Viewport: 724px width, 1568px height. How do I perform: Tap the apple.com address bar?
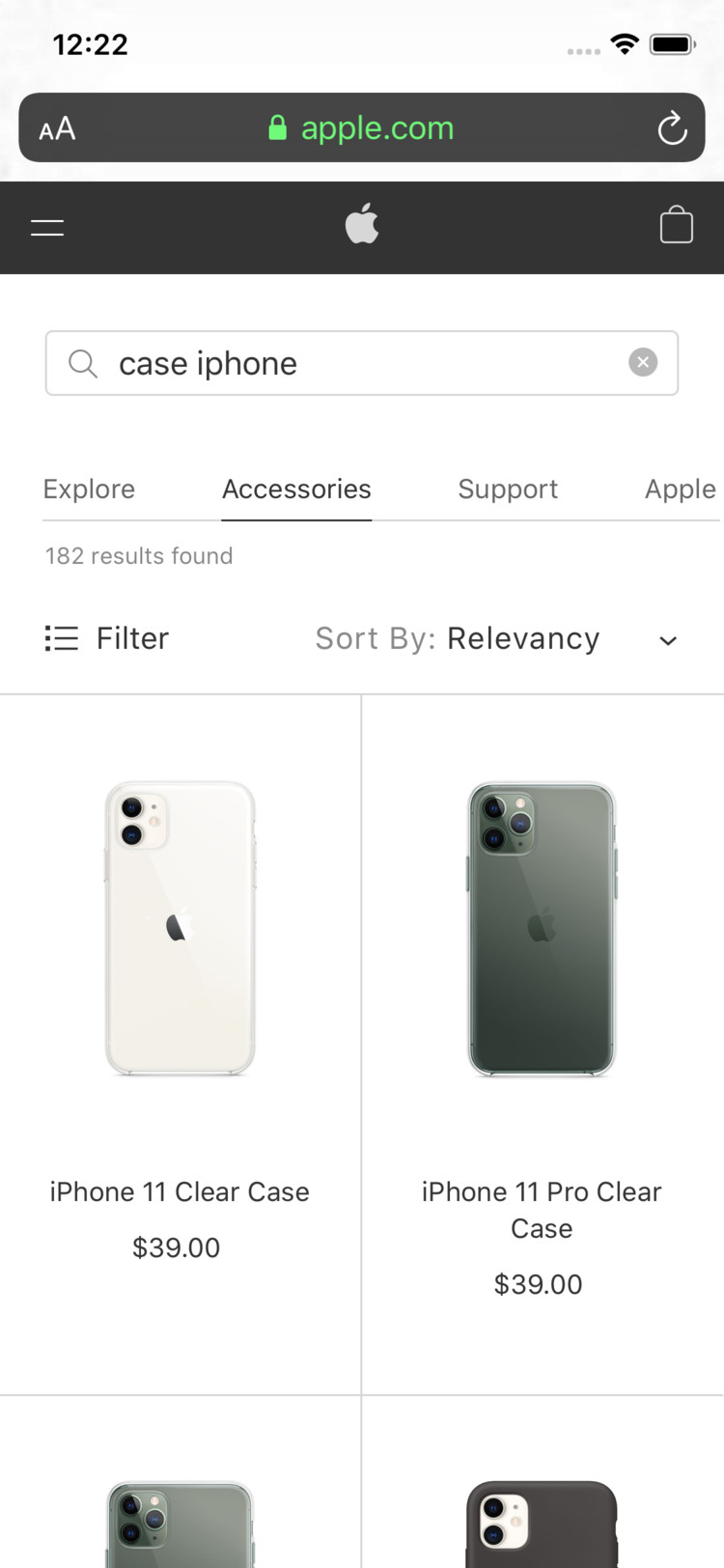tap(377, 128)
